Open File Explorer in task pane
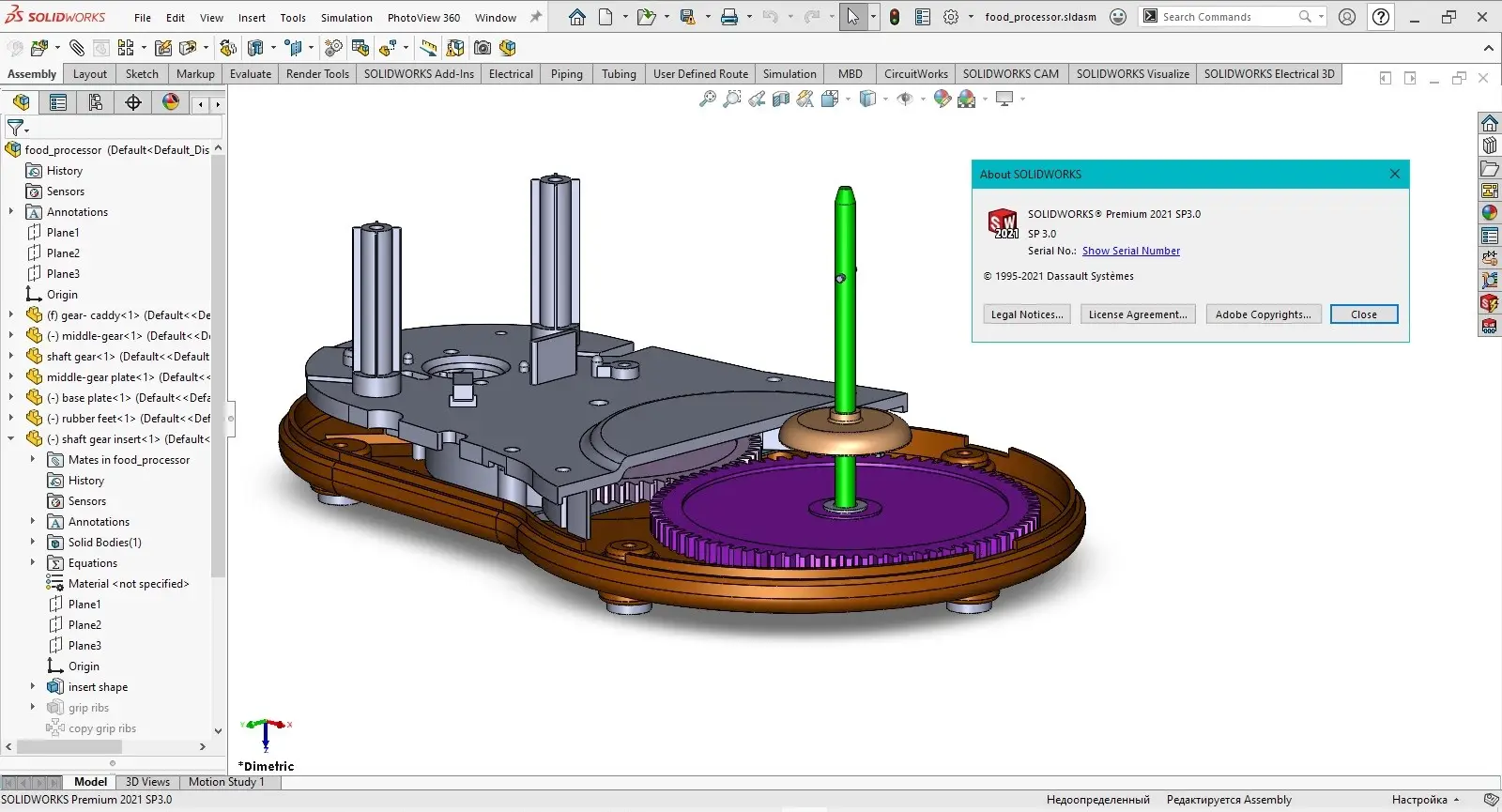Viewport: 1502px width, 812px height. click(x=1490, y=169)
